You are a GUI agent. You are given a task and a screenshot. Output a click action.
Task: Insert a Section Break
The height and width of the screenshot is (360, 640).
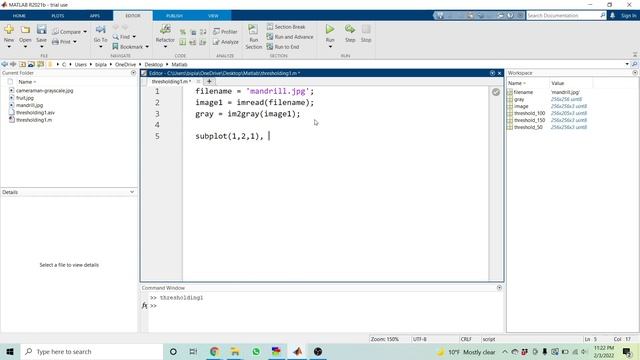286,27
